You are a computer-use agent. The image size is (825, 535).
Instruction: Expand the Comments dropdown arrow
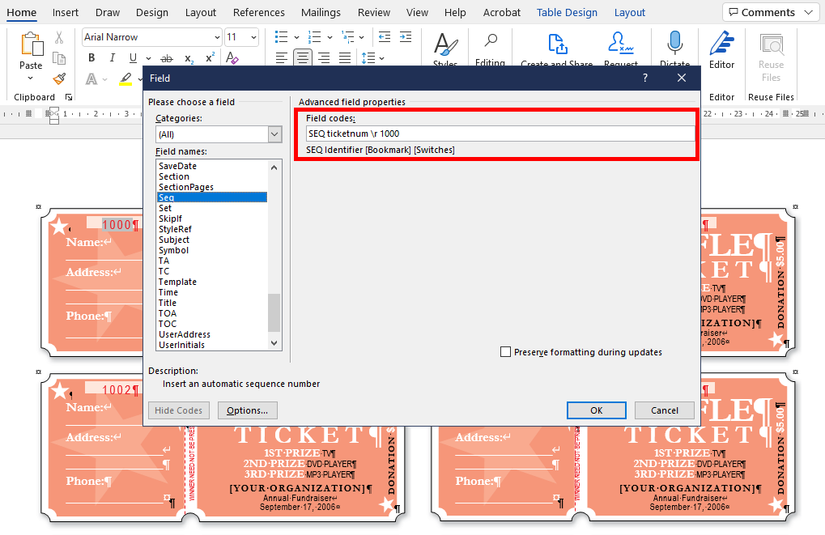[x=809, y=12]
